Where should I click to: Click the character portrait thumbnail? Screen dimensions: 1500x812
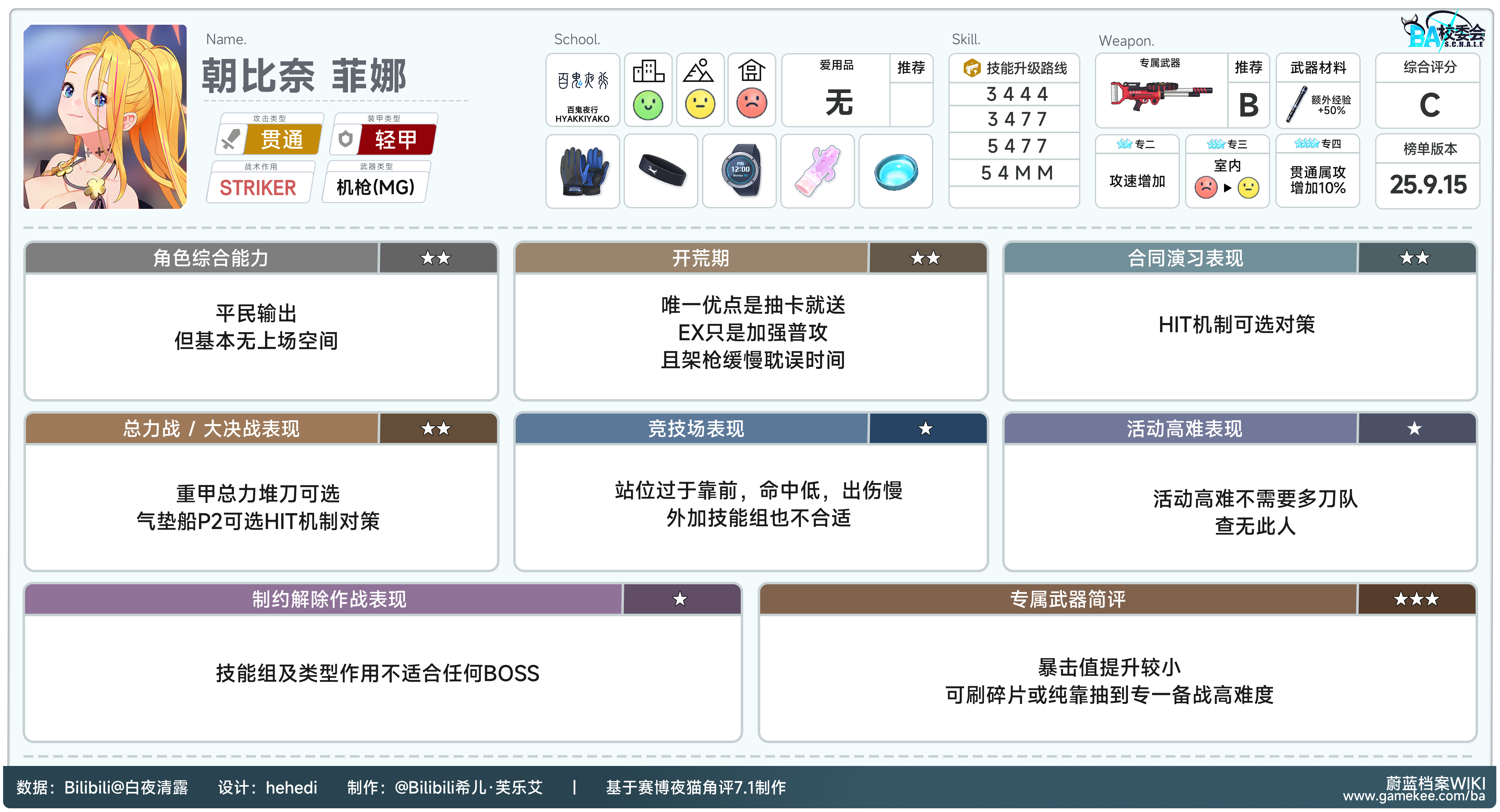105,116
